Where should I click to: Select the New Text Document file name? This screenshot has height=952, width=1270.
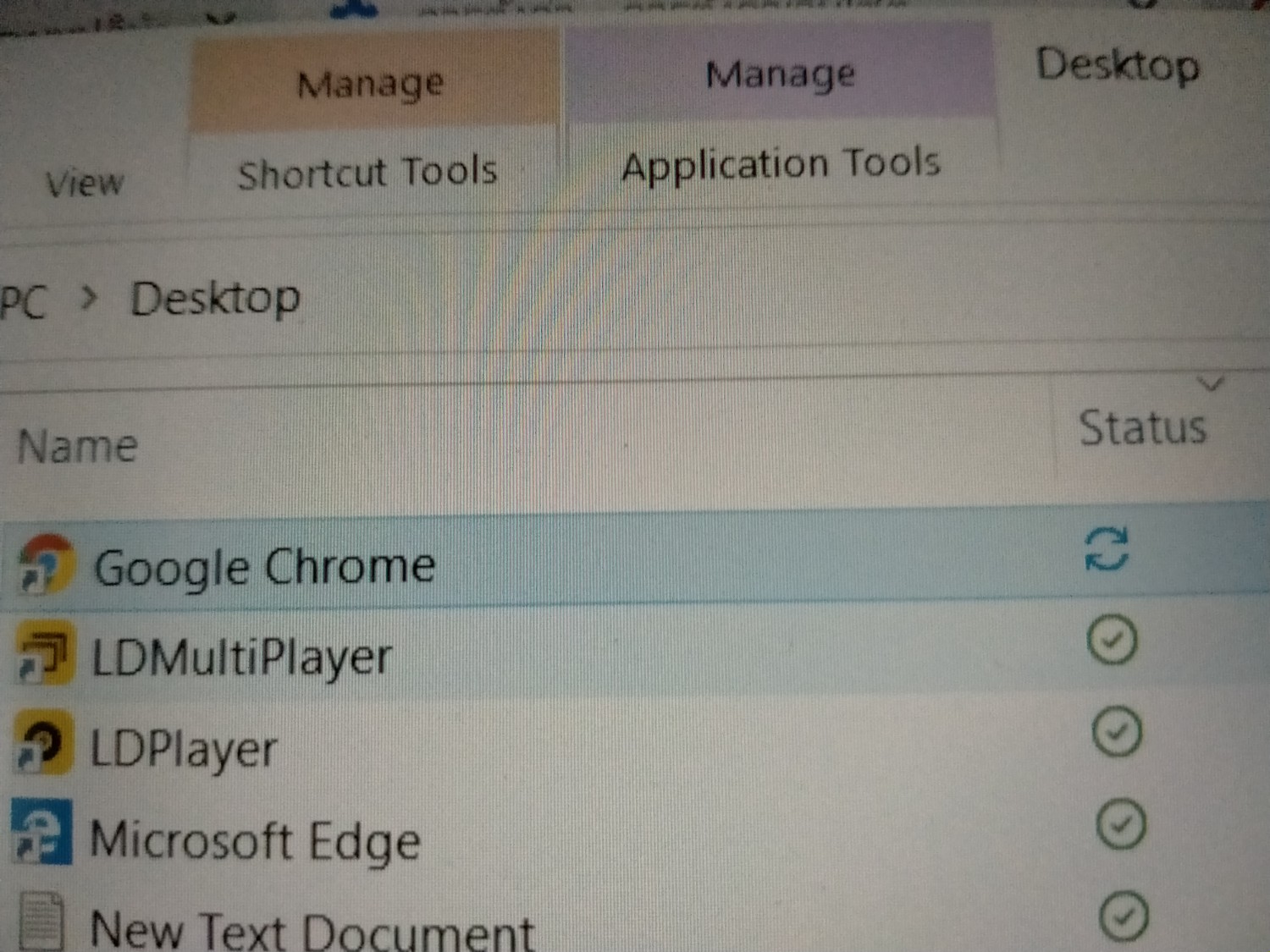[312, 931]
